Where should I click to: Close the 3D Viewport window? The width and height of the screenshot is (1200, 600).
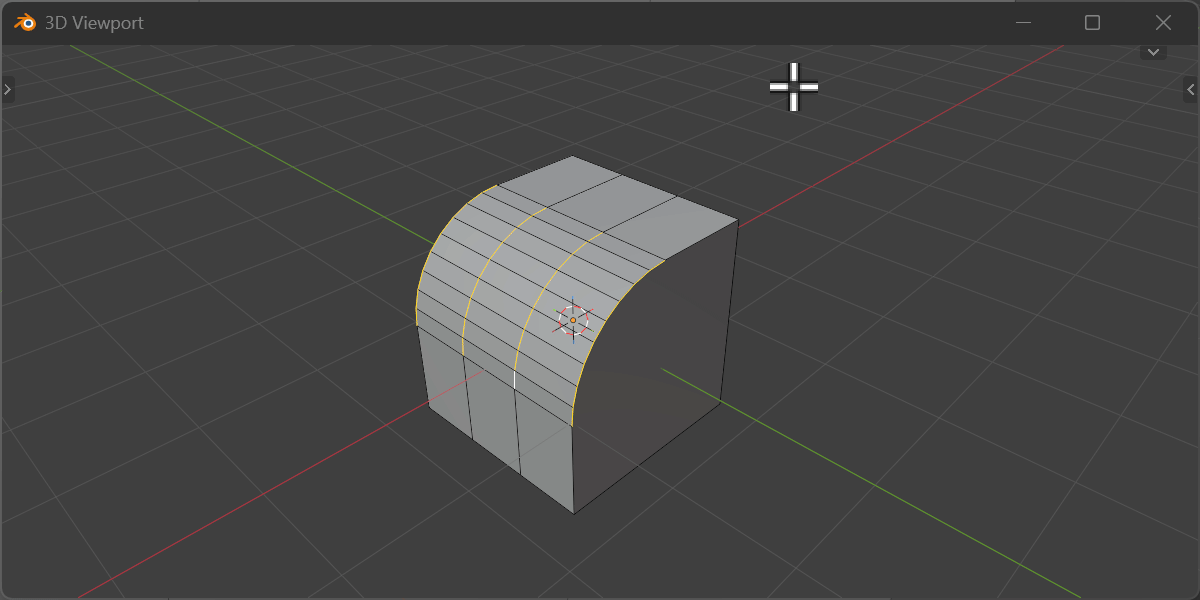point(1163,22)
